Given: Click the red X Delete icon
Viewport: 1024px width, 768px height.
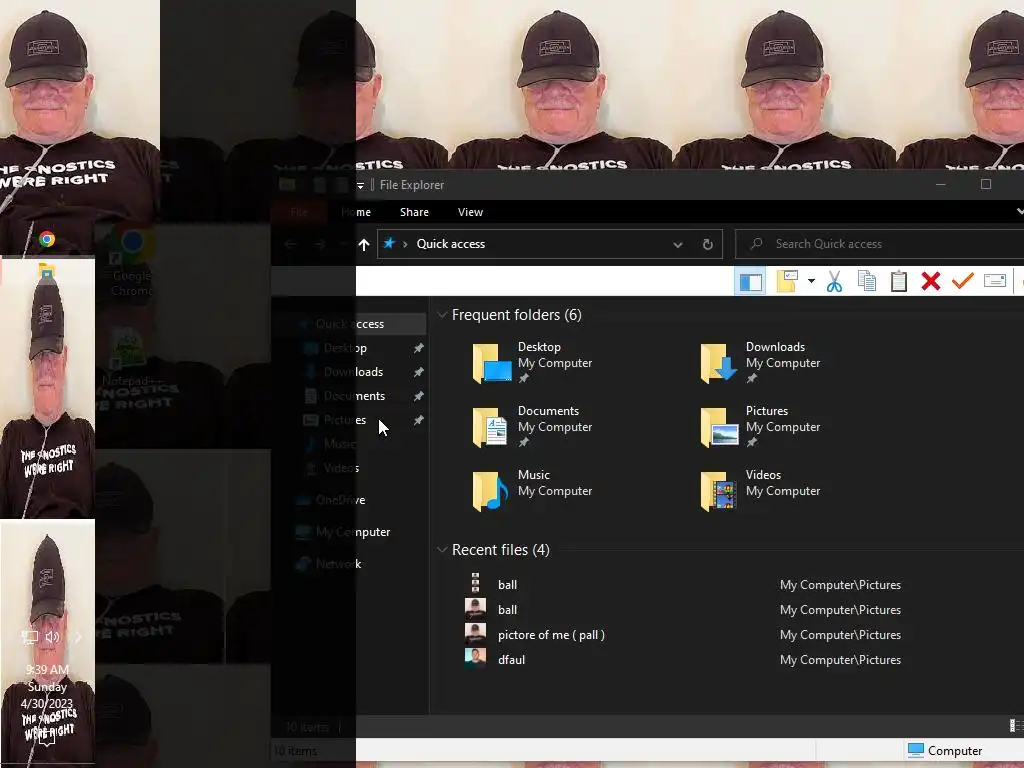Looking at the screenshot, I should pos(931,281).
